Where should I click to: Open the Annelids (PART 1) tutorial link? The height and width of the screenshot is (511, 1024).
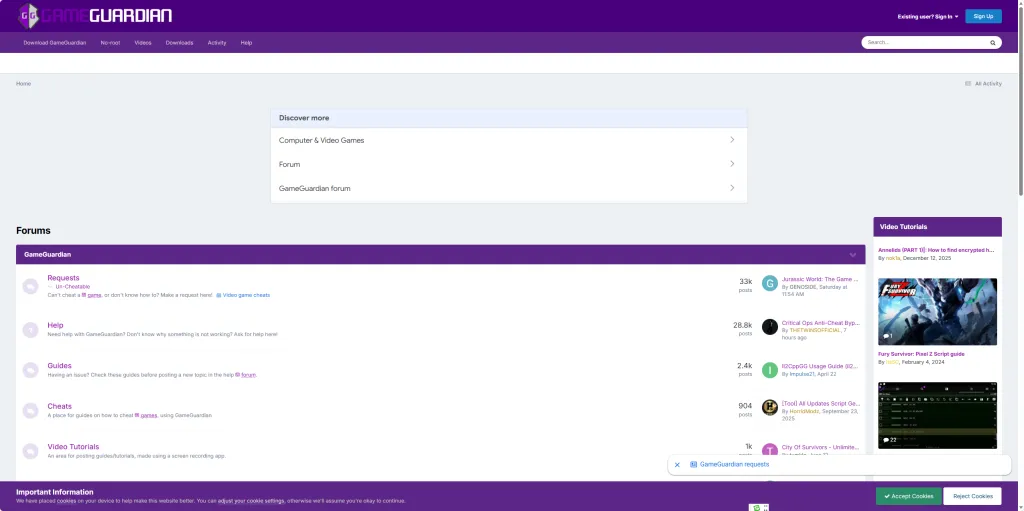(x=936, y=250)
